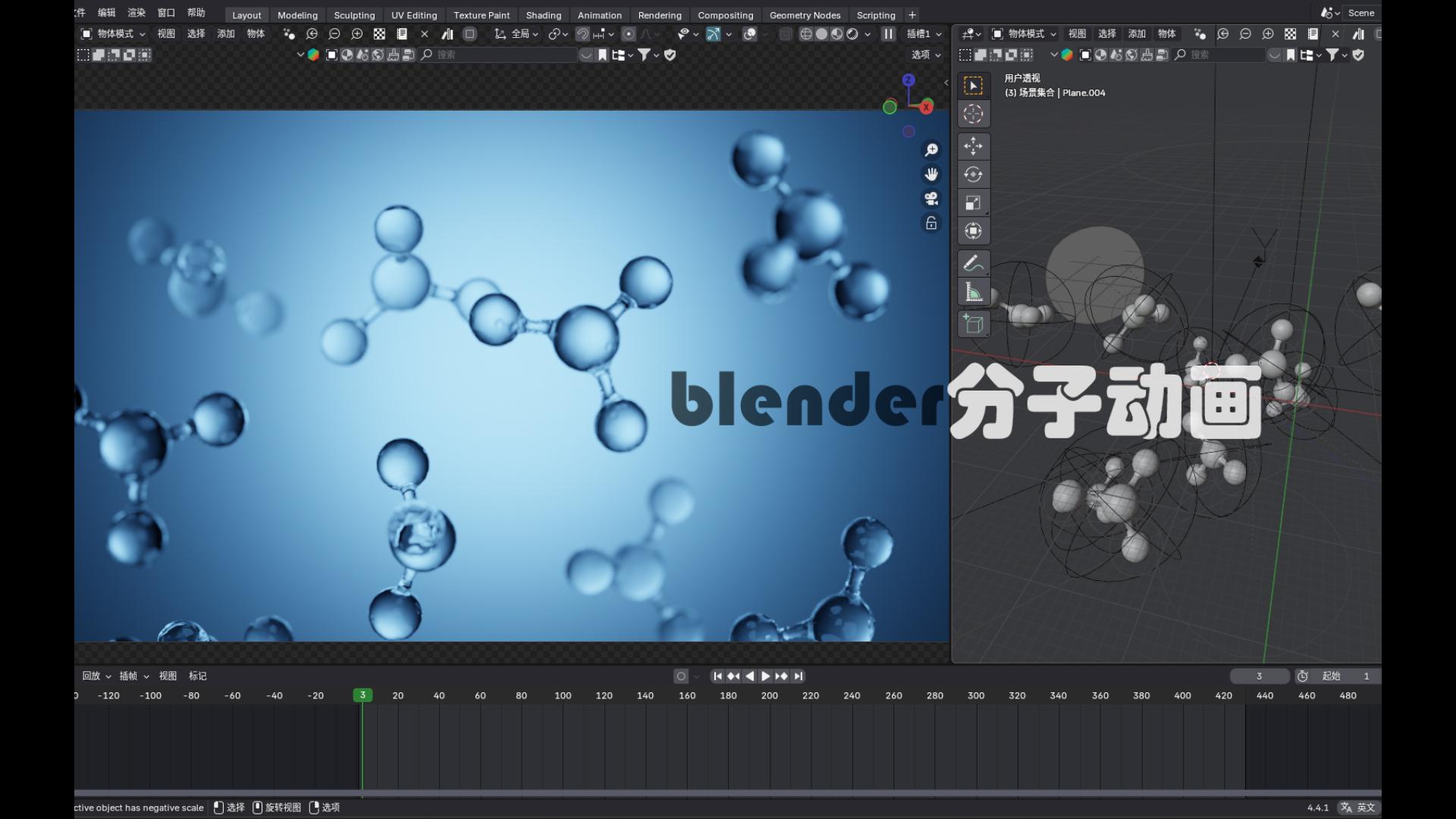The image size is (1456, 819).
Task: Switch to Shading workspace tab
Action: (x=544, y=15)
